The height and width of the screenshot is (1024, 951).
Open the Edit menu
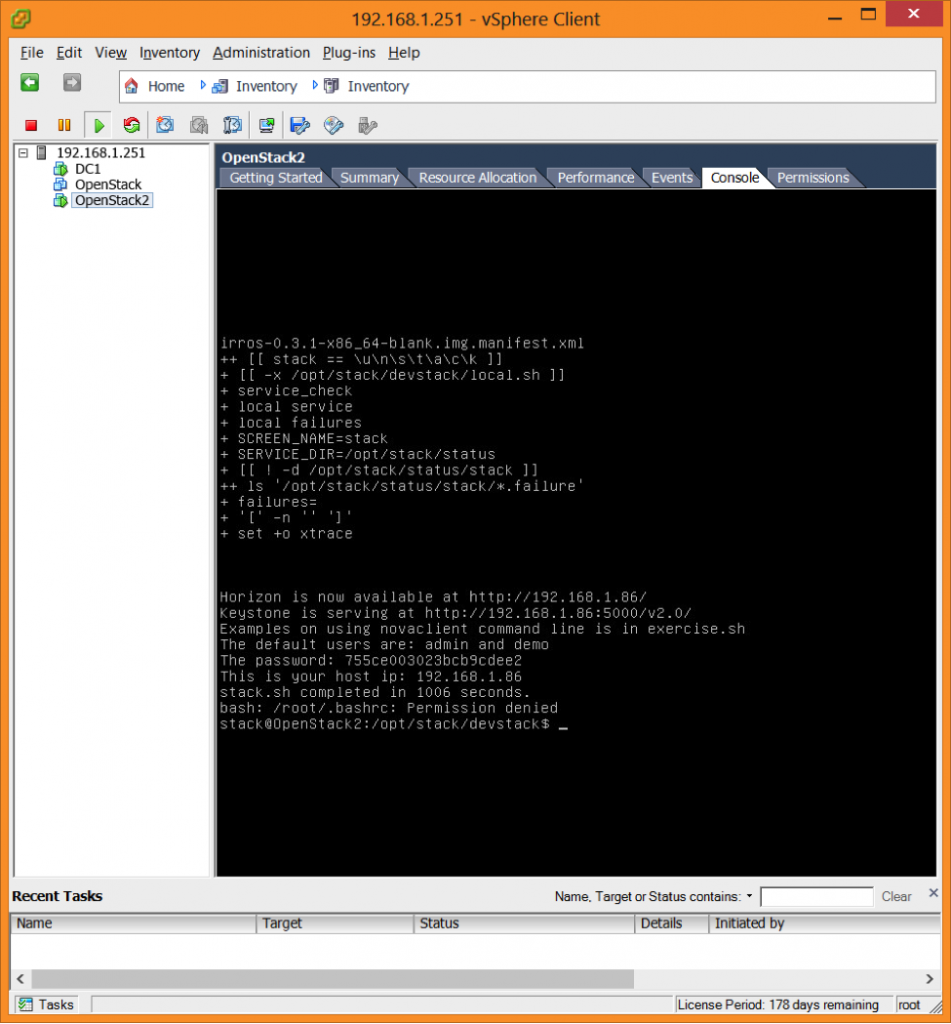click(69, 53)
